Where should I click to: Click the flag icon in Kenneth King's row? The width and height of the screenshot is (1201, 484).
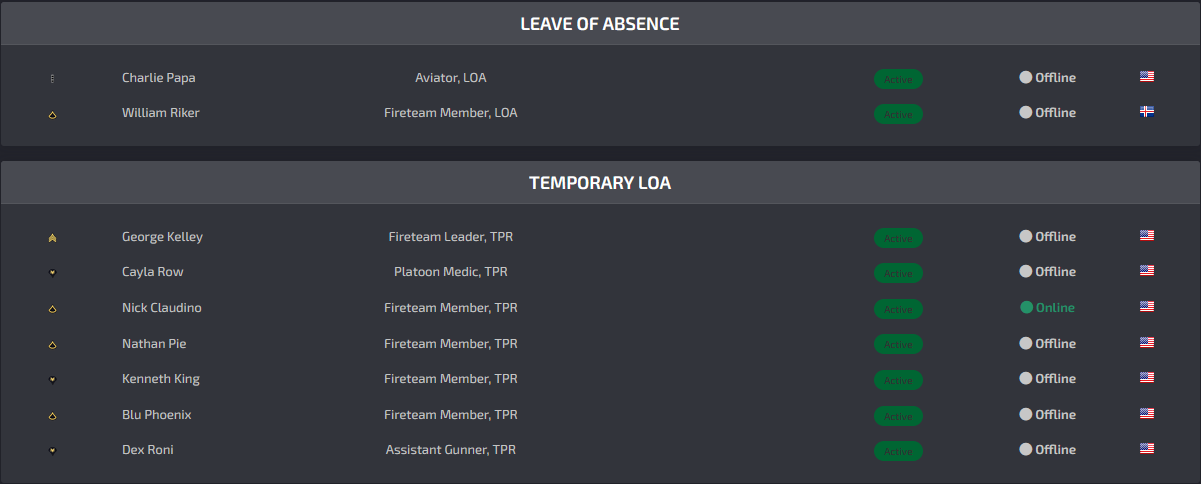tap(1147, 378)
